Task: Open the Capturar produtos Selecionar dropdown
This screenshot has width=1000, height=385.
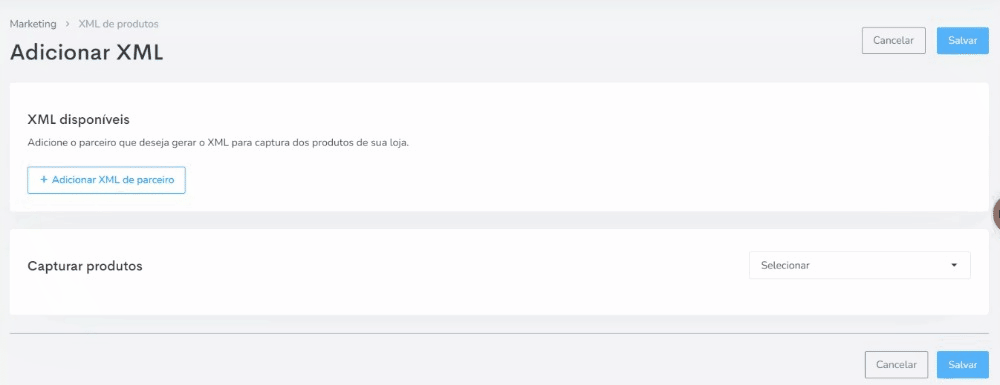Action: coord(859,265)
